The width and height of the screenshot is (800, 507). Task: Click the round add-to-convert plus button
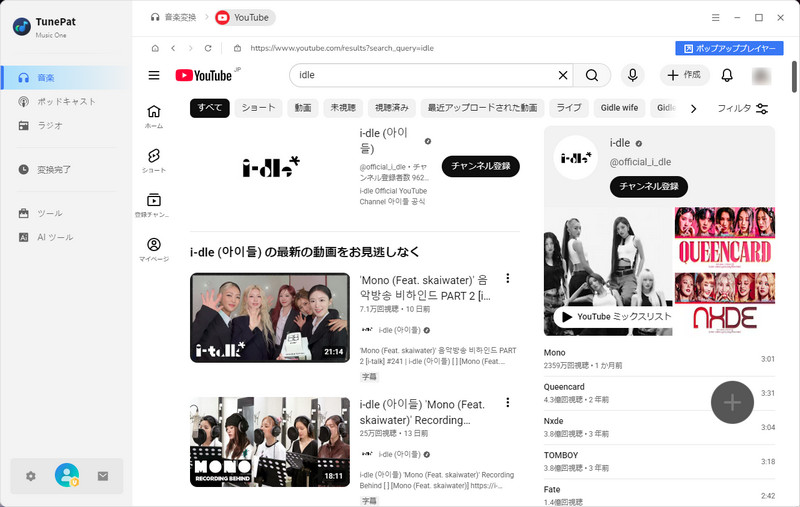point(732,402)
